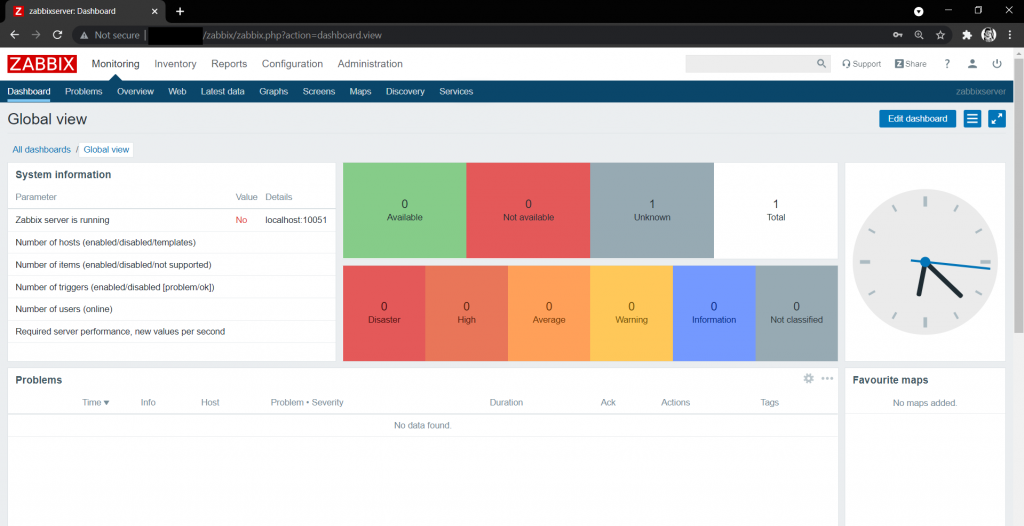The image size is (1024, 526).
Task: Click the Edit dashboard button
Action: [918, 119]
